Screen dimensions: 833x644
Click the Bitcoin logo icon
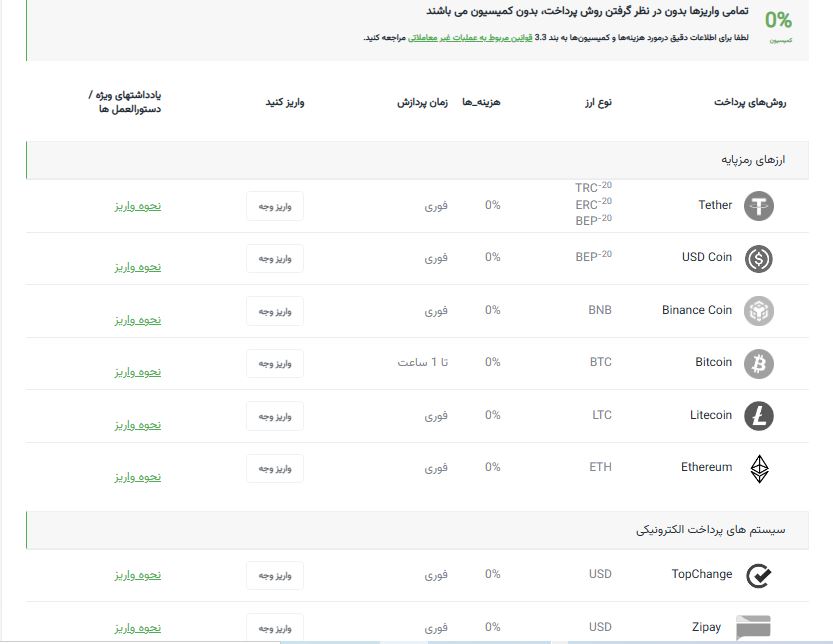click(759, 364)
